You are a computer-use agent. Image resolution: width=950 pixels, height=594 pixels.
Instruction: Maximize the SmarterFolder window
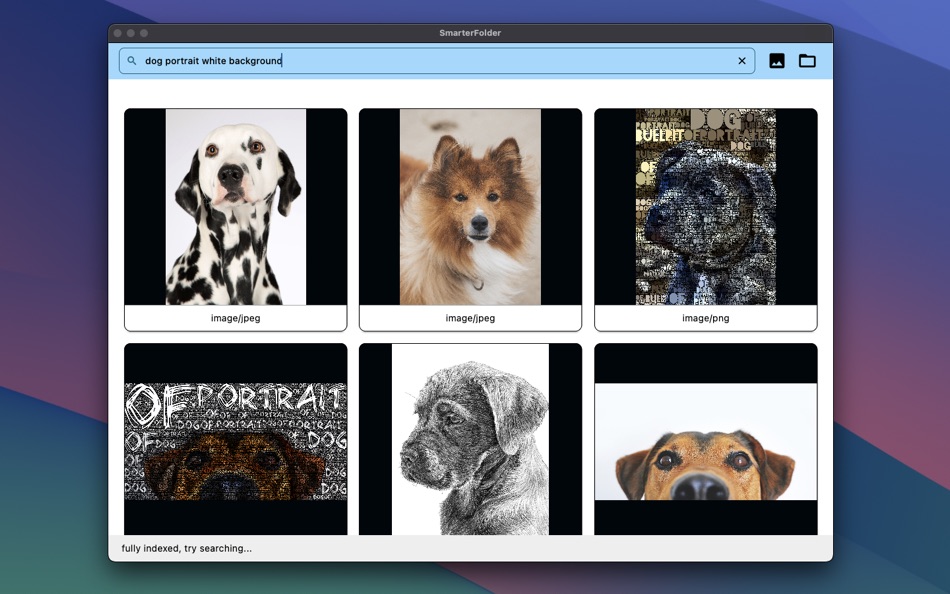point(144,33)
